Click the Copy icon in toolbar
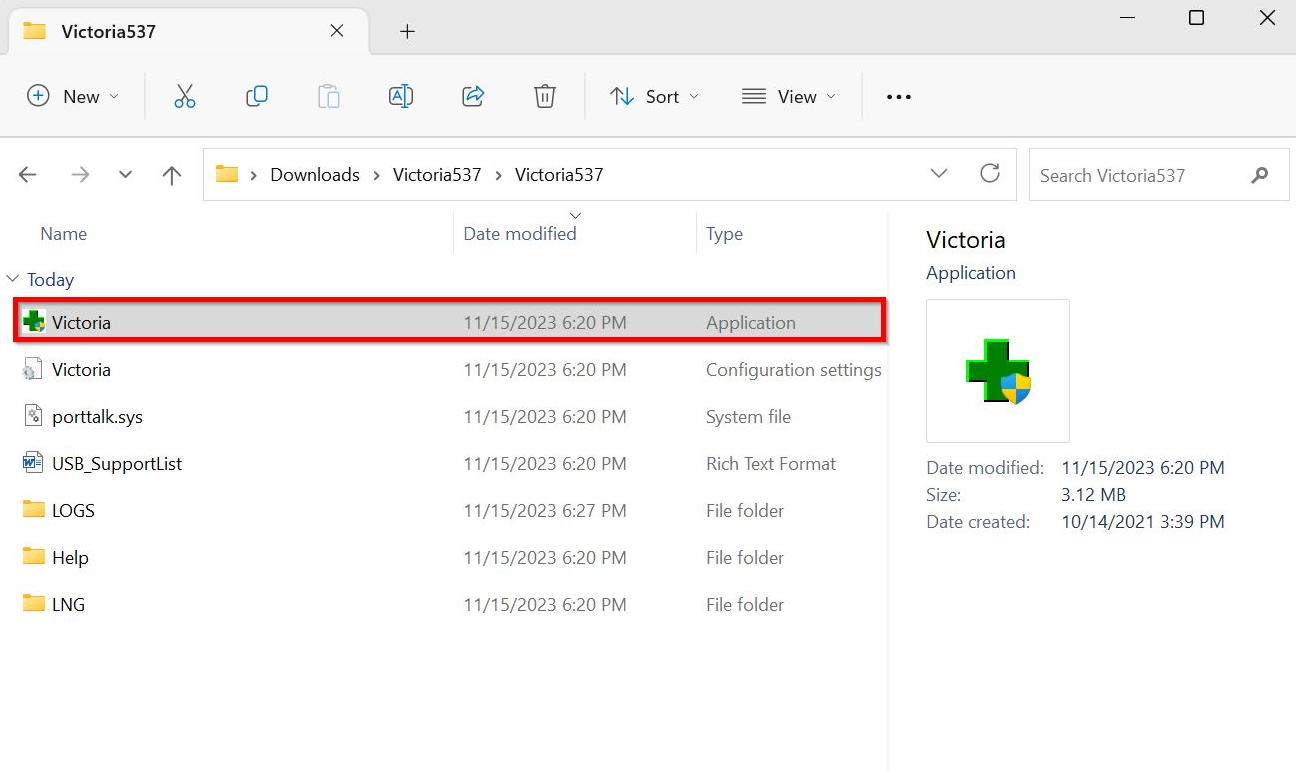The image size is (1296, 772). click(x=257, y=96)
